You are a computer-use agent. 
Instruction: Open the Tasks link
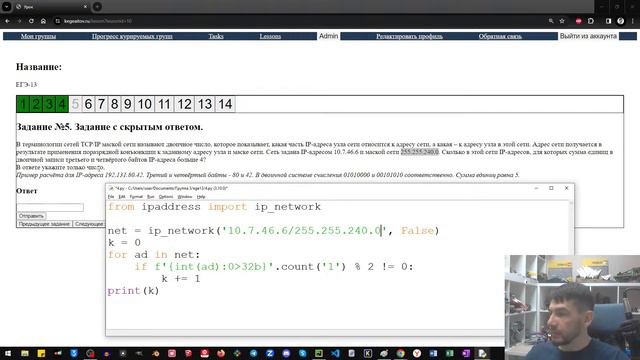pos(216,36)
